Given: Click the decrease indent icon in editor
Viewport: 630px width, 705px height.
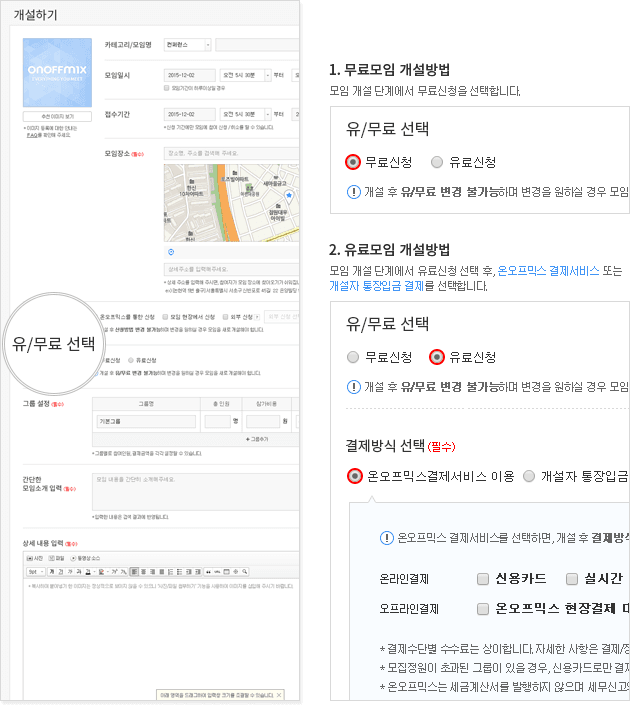Looking at the screenshot, I should (x=188, y=572).
